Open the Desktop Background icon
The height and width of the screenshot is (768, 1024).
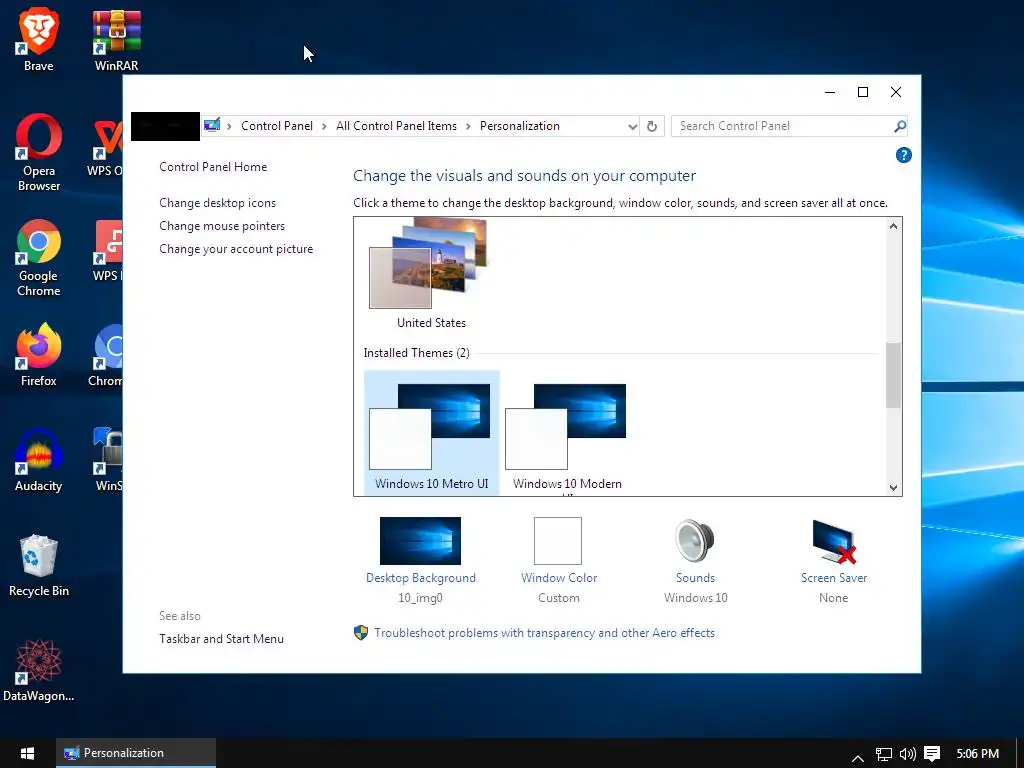tap(420, 541)
